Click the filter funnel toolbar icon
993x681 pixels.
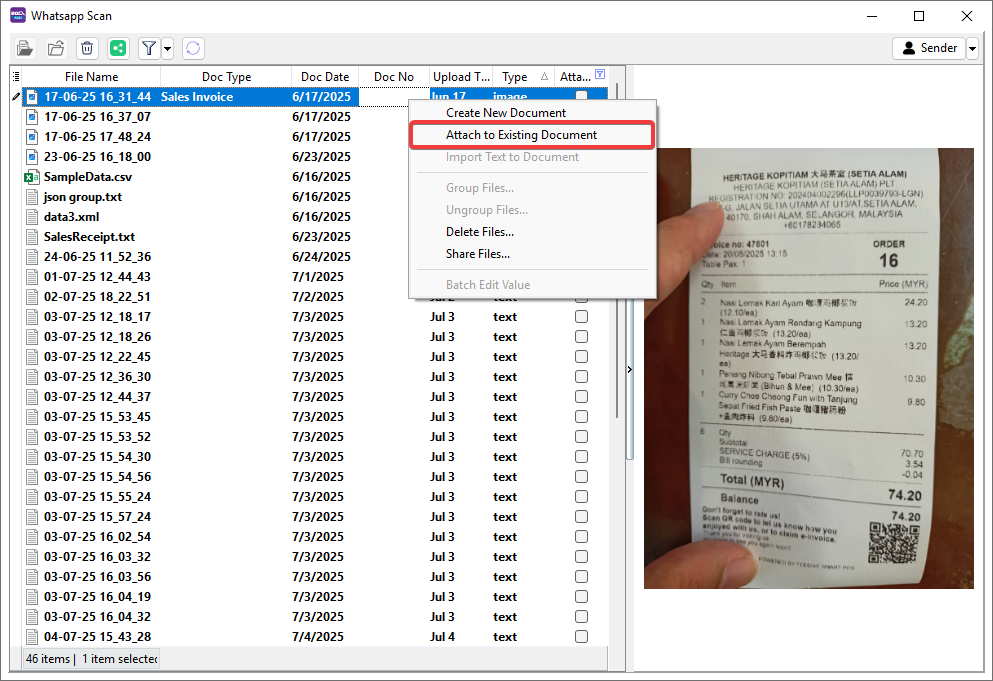click(149, 48)
